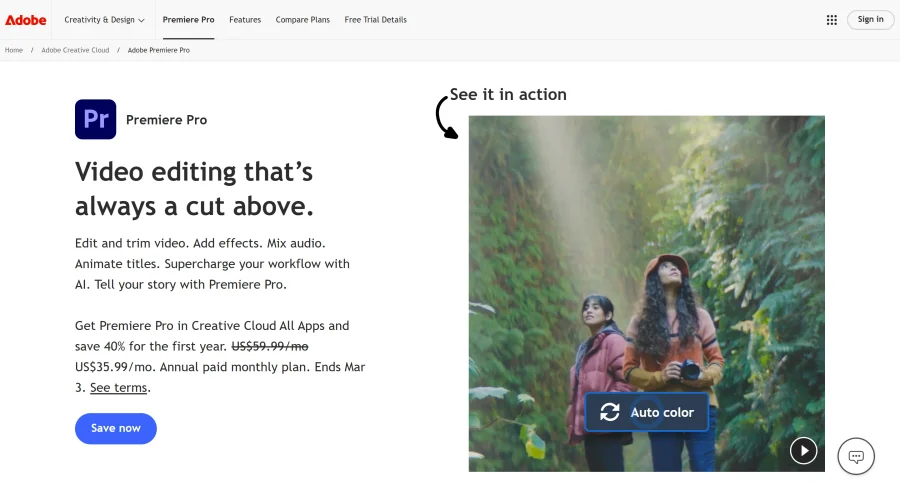Click Adobe Premiere Pro breadcrumb text
The height and width of the screenshot is (500, 900).
coord(158,50)
